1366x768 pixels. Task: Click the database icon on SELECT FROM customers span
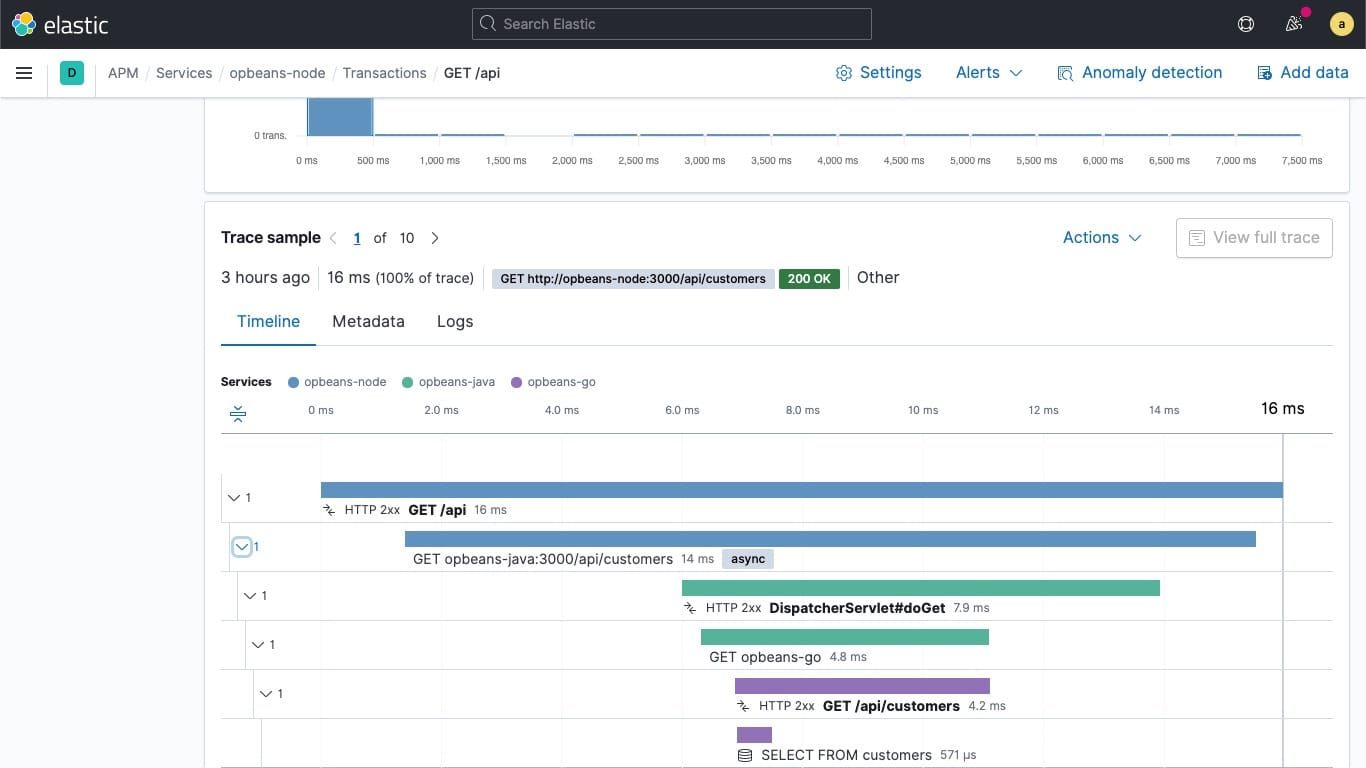745,755
